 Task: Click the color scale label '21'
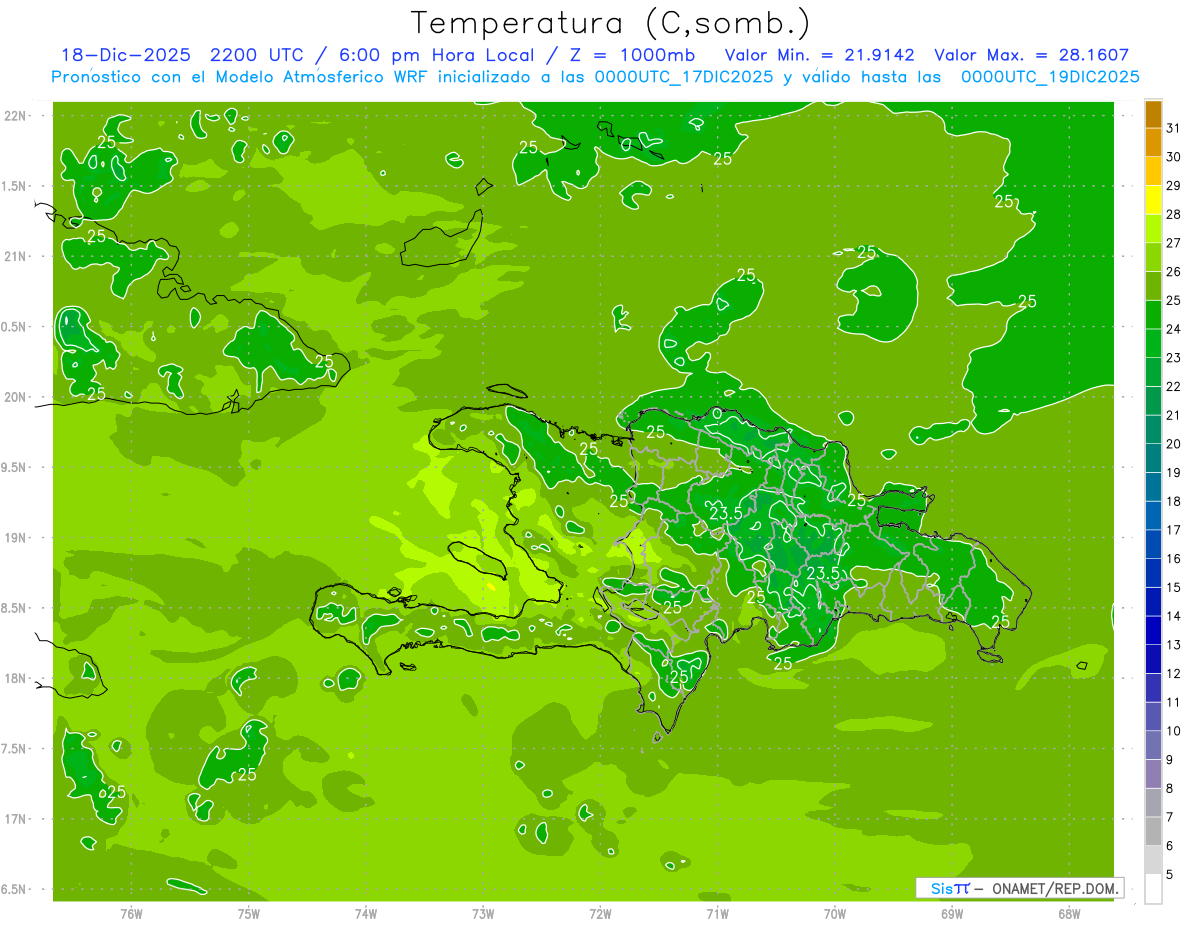pyautogui.click(x=1173, y=415)
